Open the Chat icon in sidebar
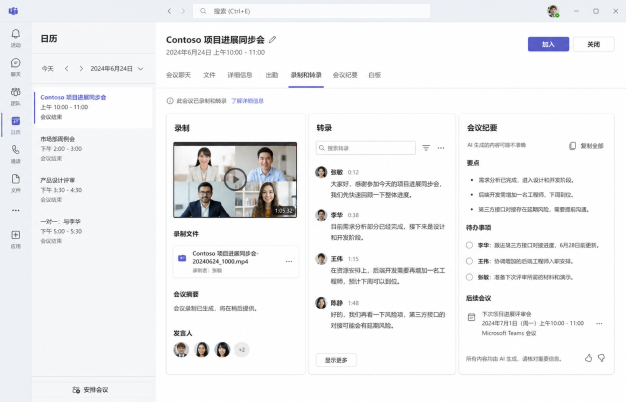 click(x=16, y=63)
